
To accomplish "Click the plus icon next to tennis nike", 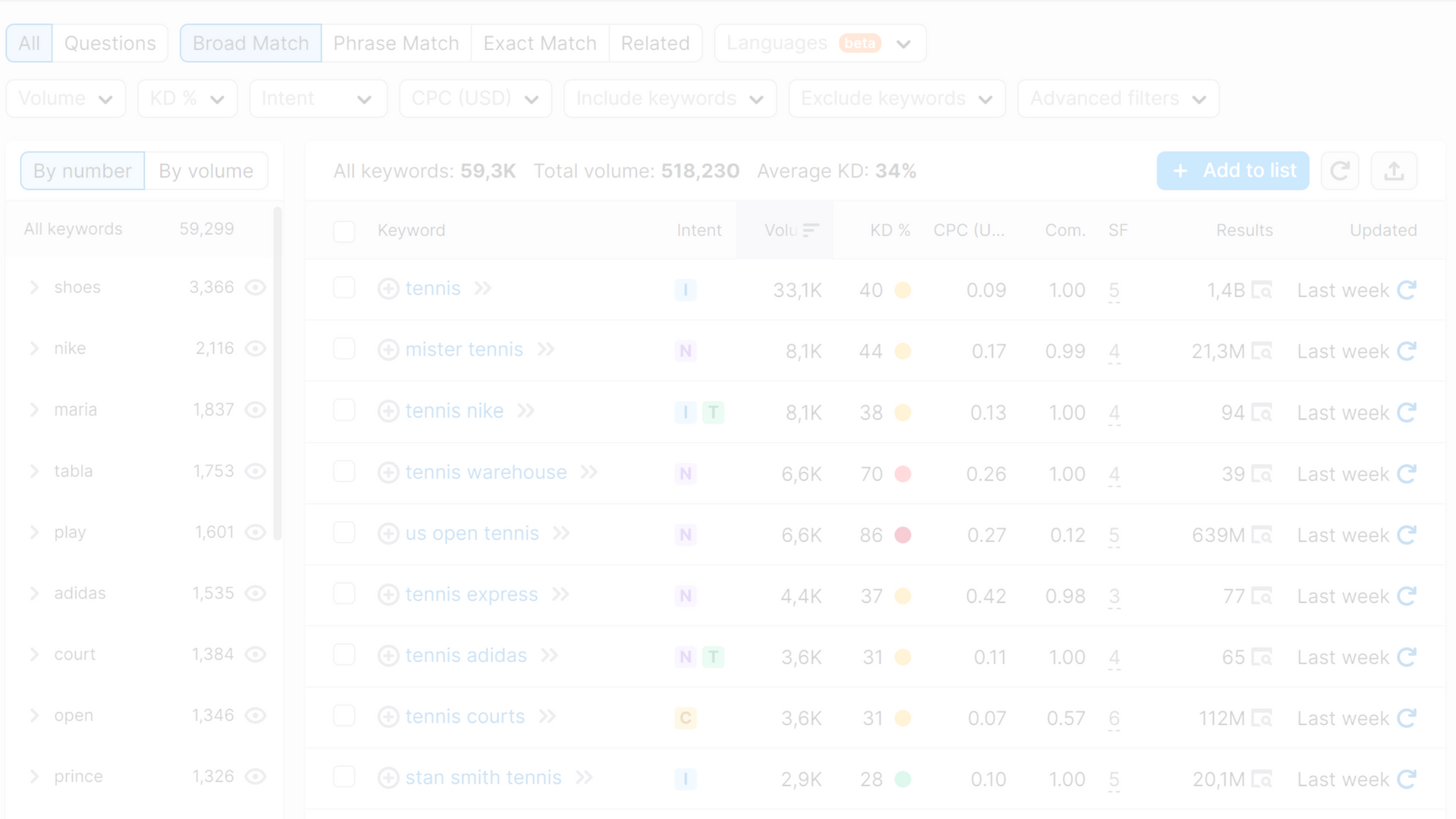I will 388,411.
